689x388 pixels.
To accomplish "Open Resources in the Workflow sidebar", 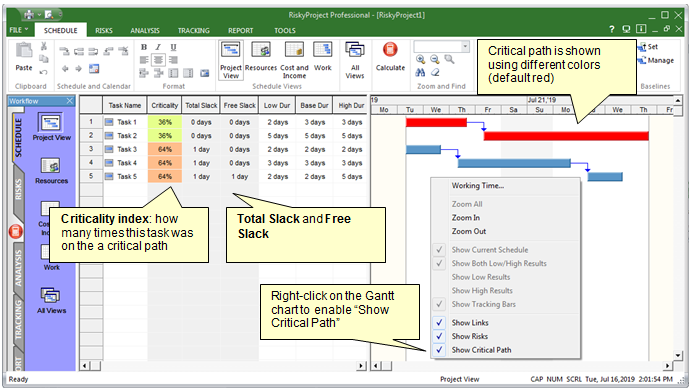I will click(51, 171).
